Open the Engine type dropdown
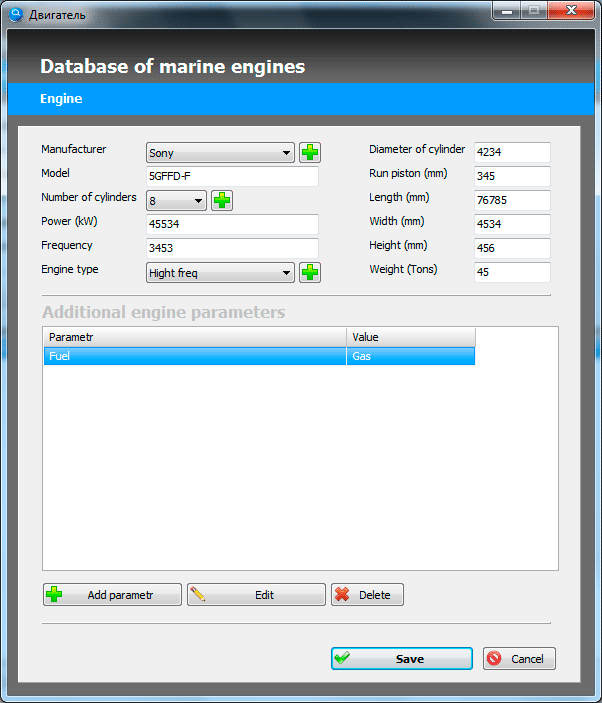The width and height of the screenshot is (602, 703). point(220,273)
